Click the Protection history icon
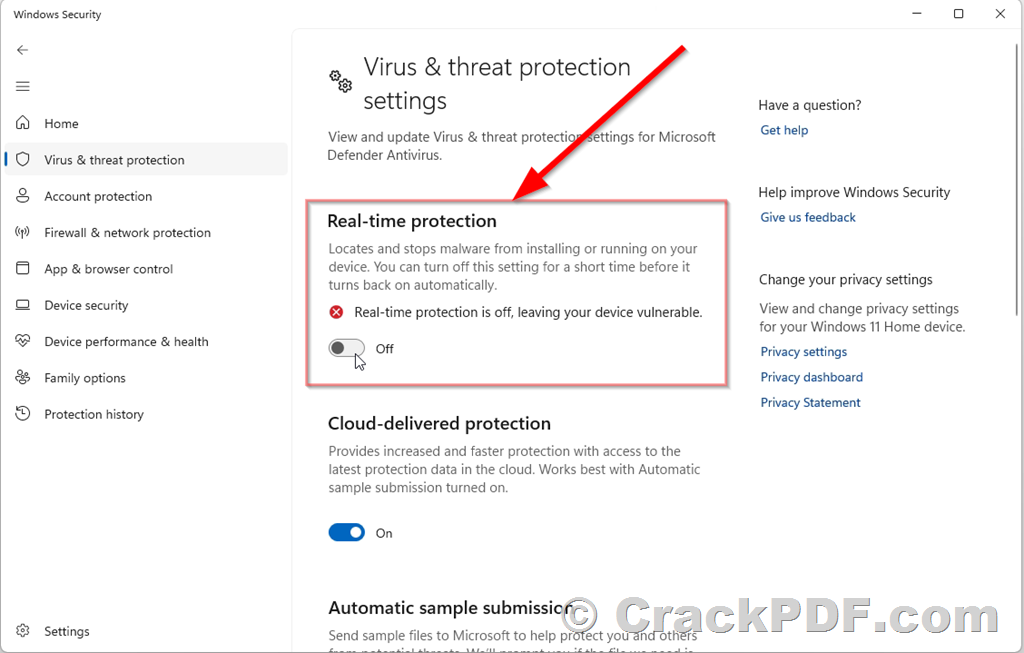The image size is (1024, 653). coord(23,415)
